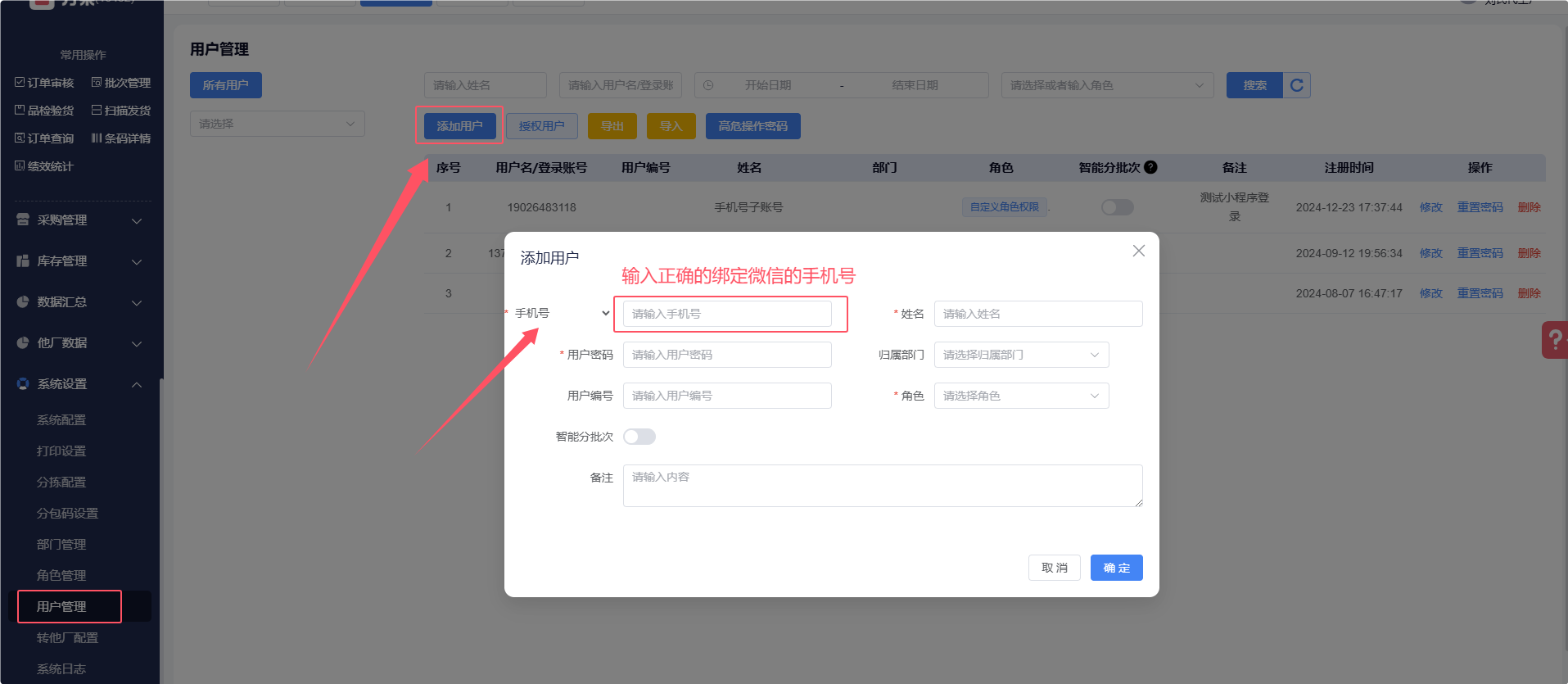Viewport: 1568px width, 684px height.
Task: Open 角色管理 in sidebar menu
Action: coord(61,576)
